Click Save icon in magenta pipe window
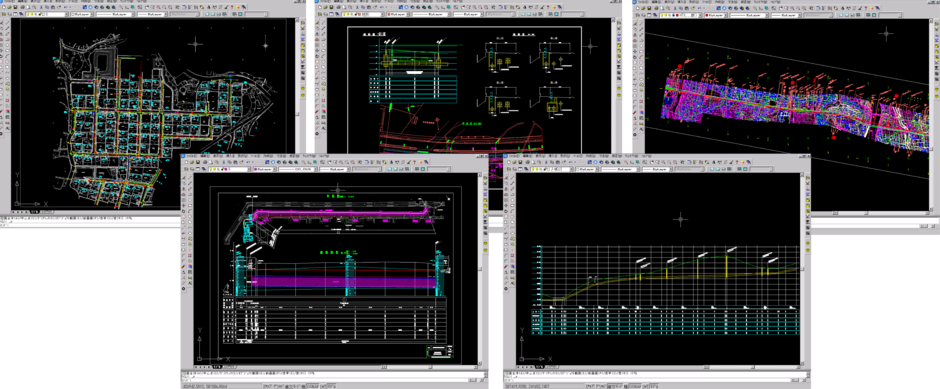Image resolution: width=940 pixels, height=389 pixels. [198, 162]
